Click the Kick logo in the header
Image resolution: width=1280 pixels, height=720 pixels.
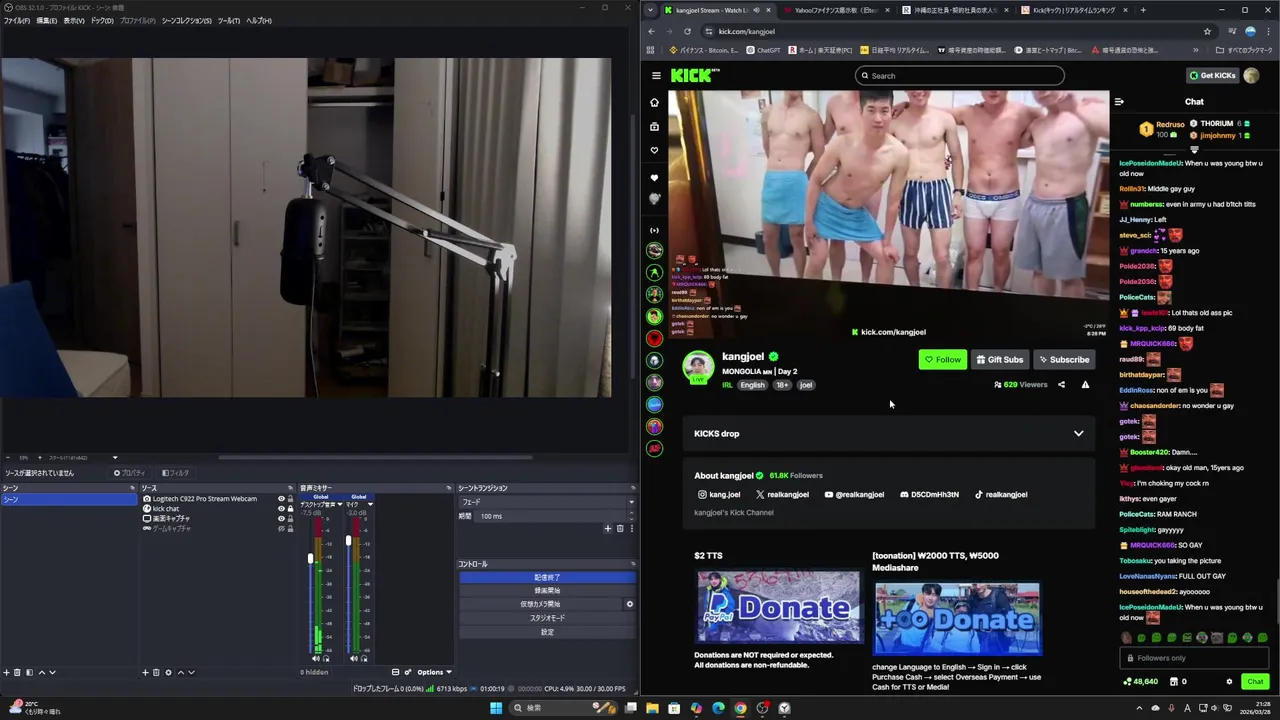(x=695, y=75)
